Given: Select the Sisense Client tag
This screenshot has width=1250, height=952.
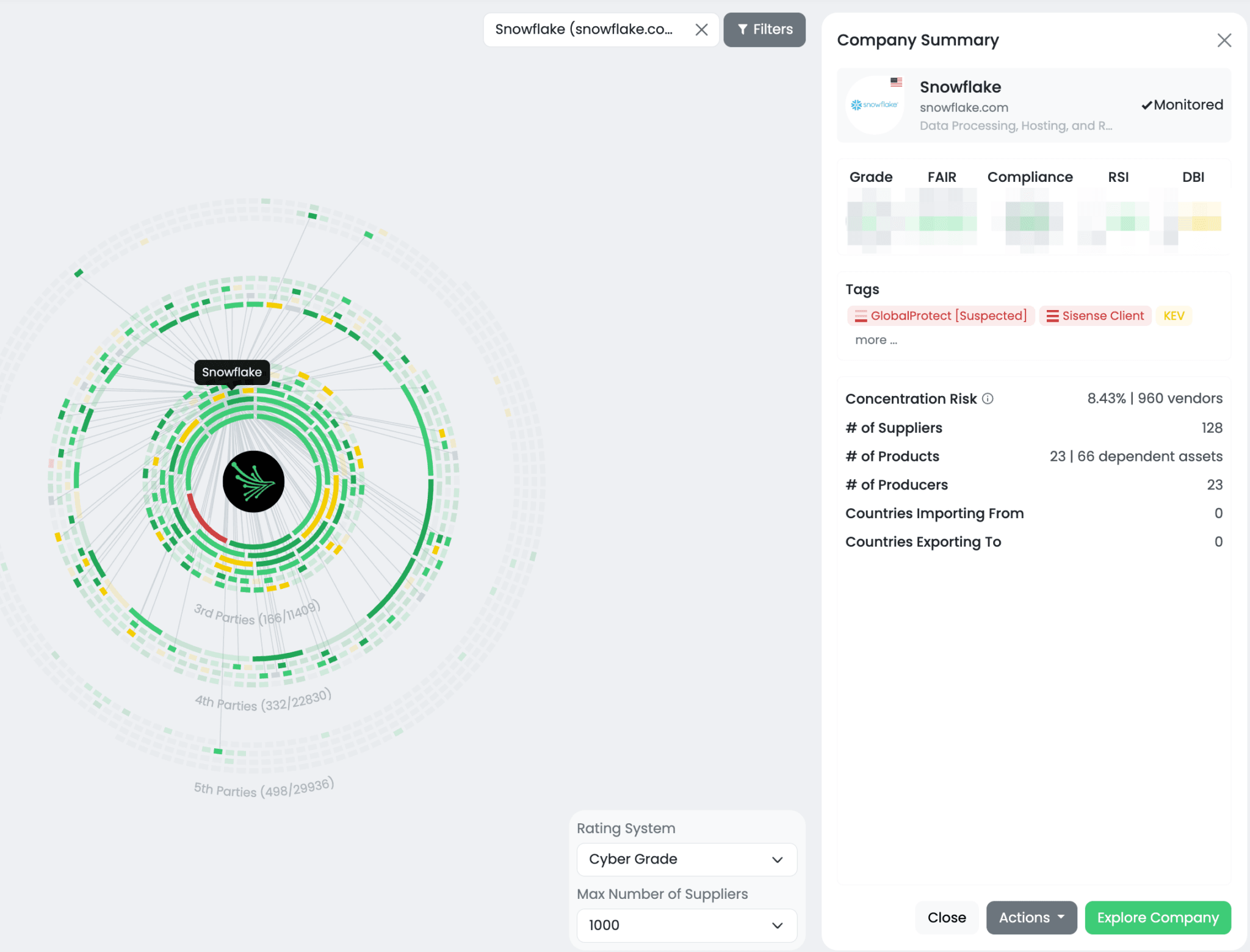Looking at the screenshot, I should (1095, 316).
